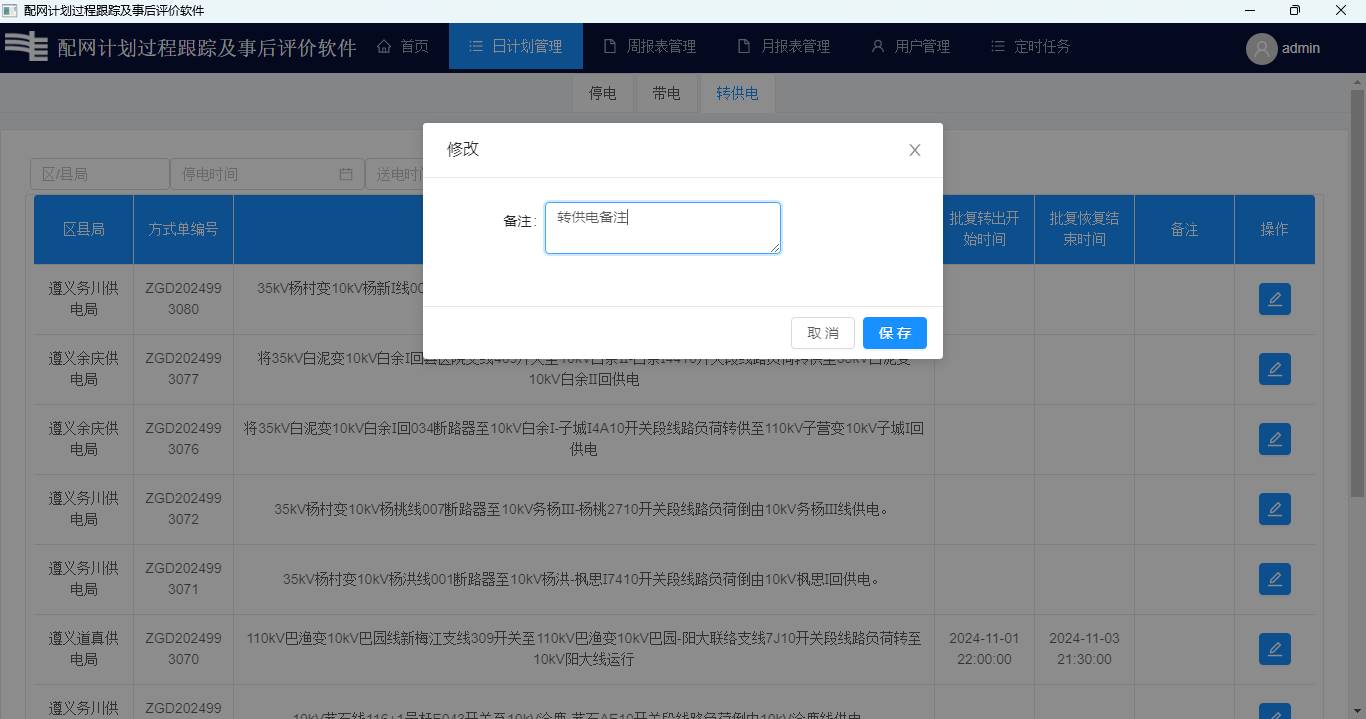Image resolution: width=1366 pixels, height=719 pixels.
Task: Click edit icon for row ZGD2024993072
Action: pos(1274,509)
